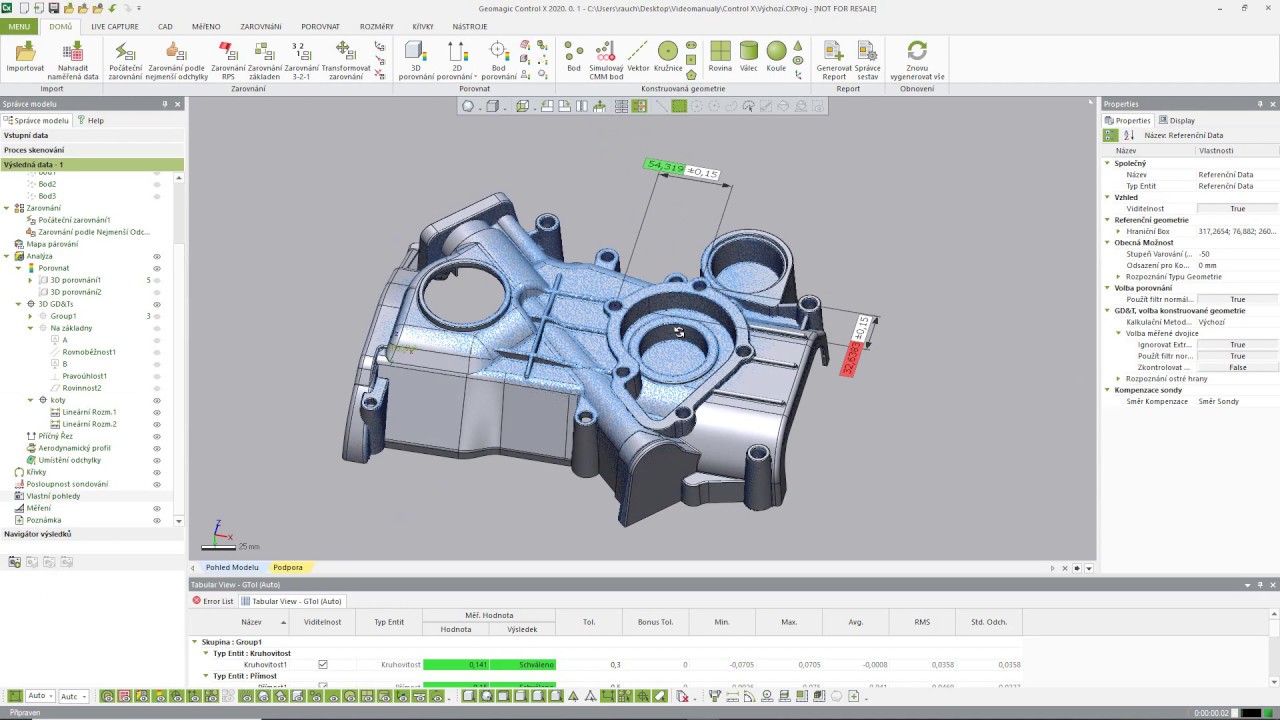The height and width of the screenshot is (720, 1280).
Task: Select the Zarovnání RPS tool
Action: pos(227,52)
